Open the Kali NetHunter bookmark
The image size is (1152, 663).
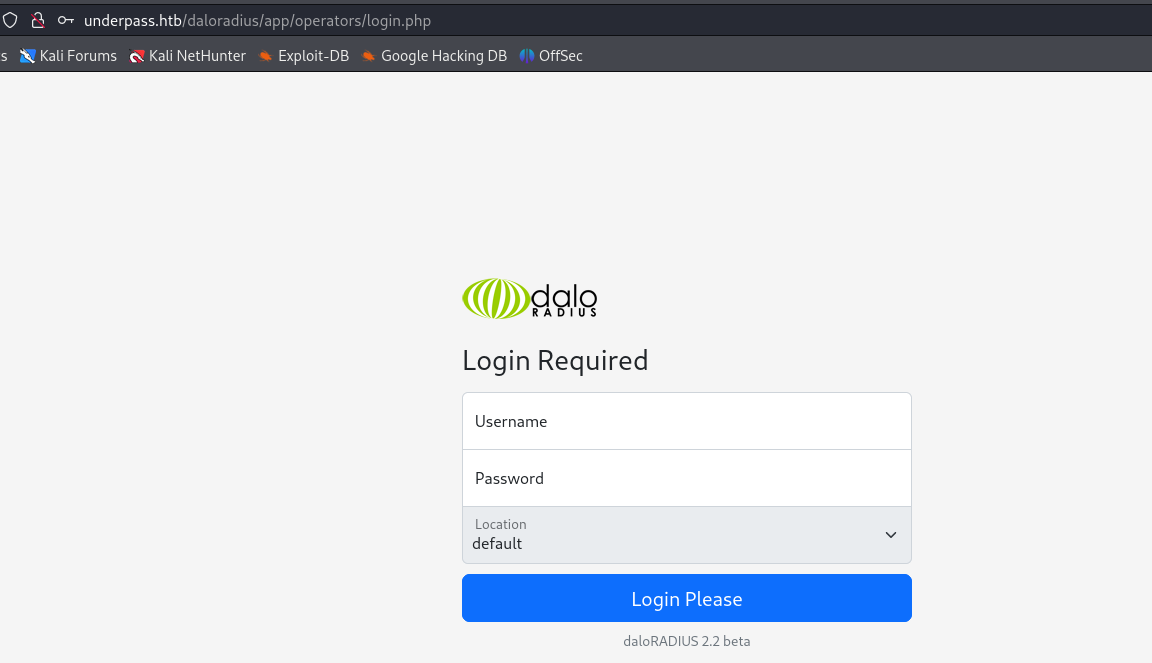pyautogui.click(x=187, y=56)
